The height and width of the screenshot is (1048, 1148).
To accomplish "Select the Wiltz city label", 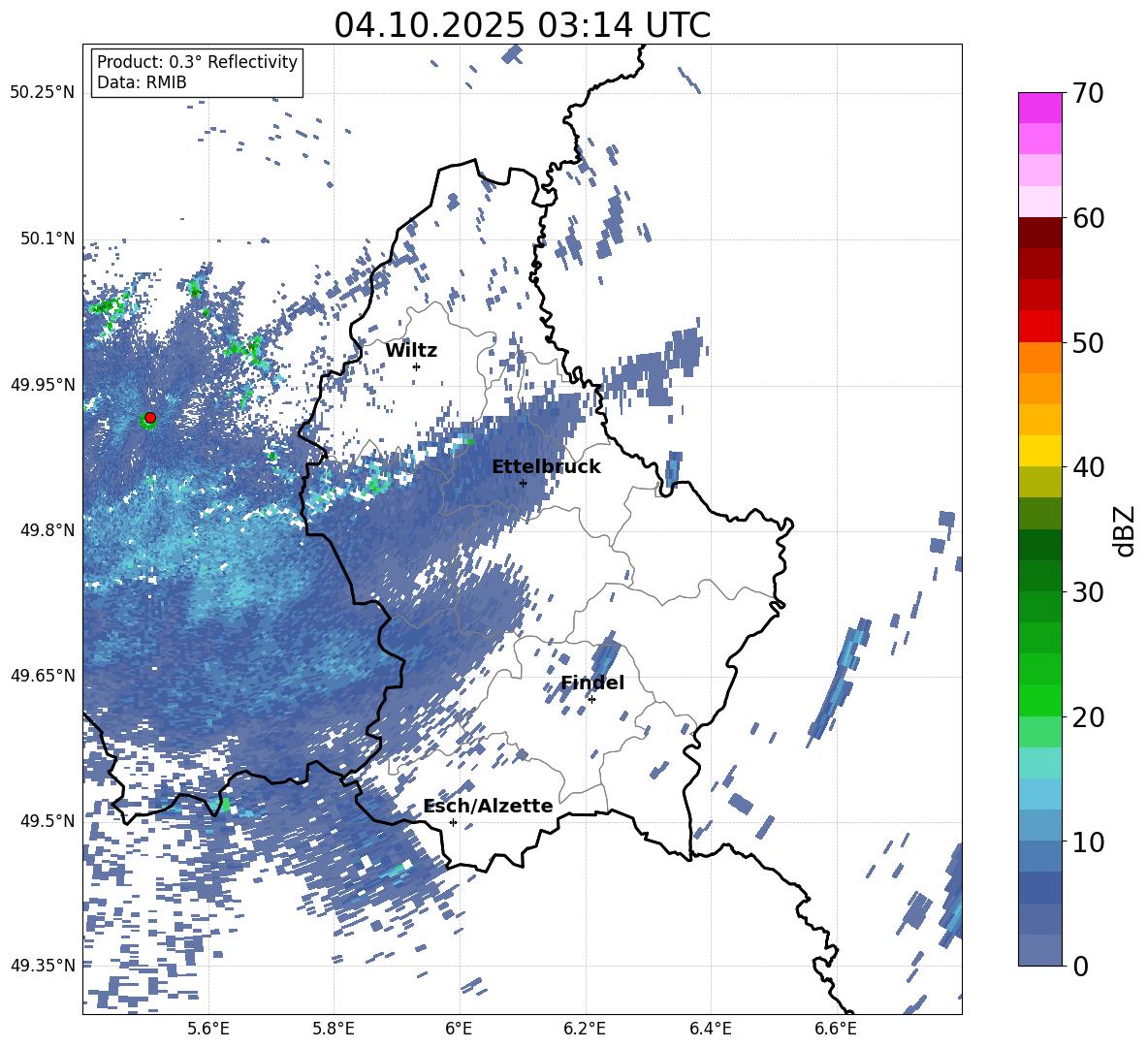I will click(411, 351).
